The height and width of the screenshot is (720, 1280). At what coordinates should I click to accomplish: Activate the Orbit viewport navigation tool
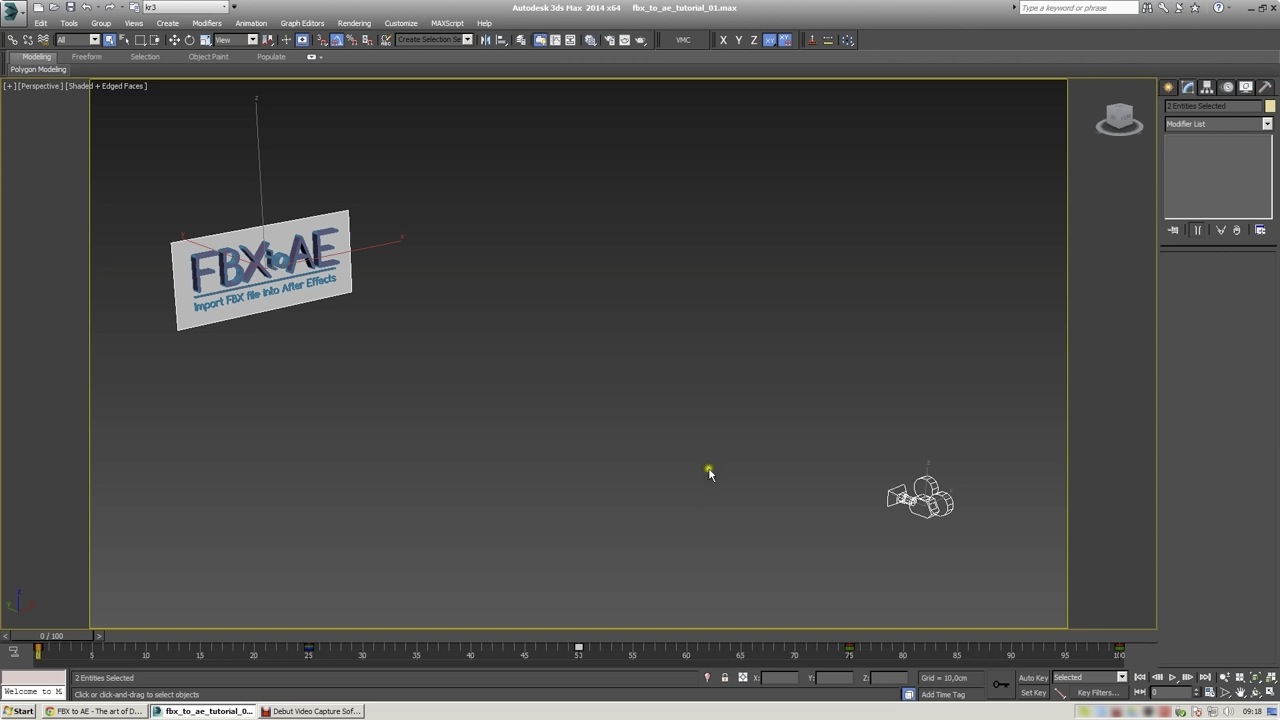1255,691
